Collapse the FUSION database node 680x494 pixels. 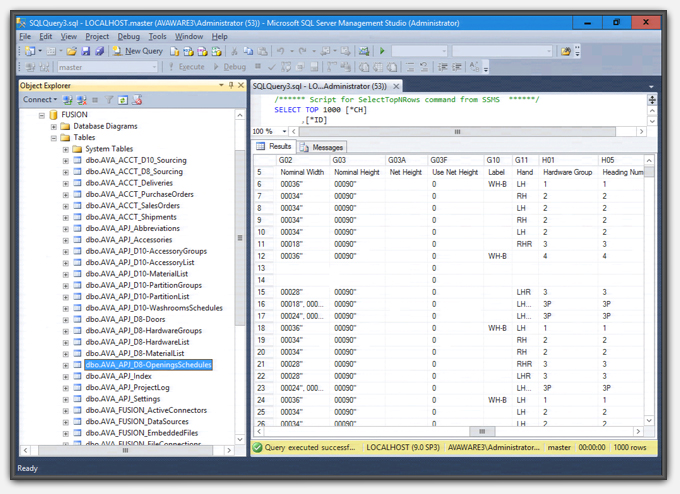click(42, 115)
